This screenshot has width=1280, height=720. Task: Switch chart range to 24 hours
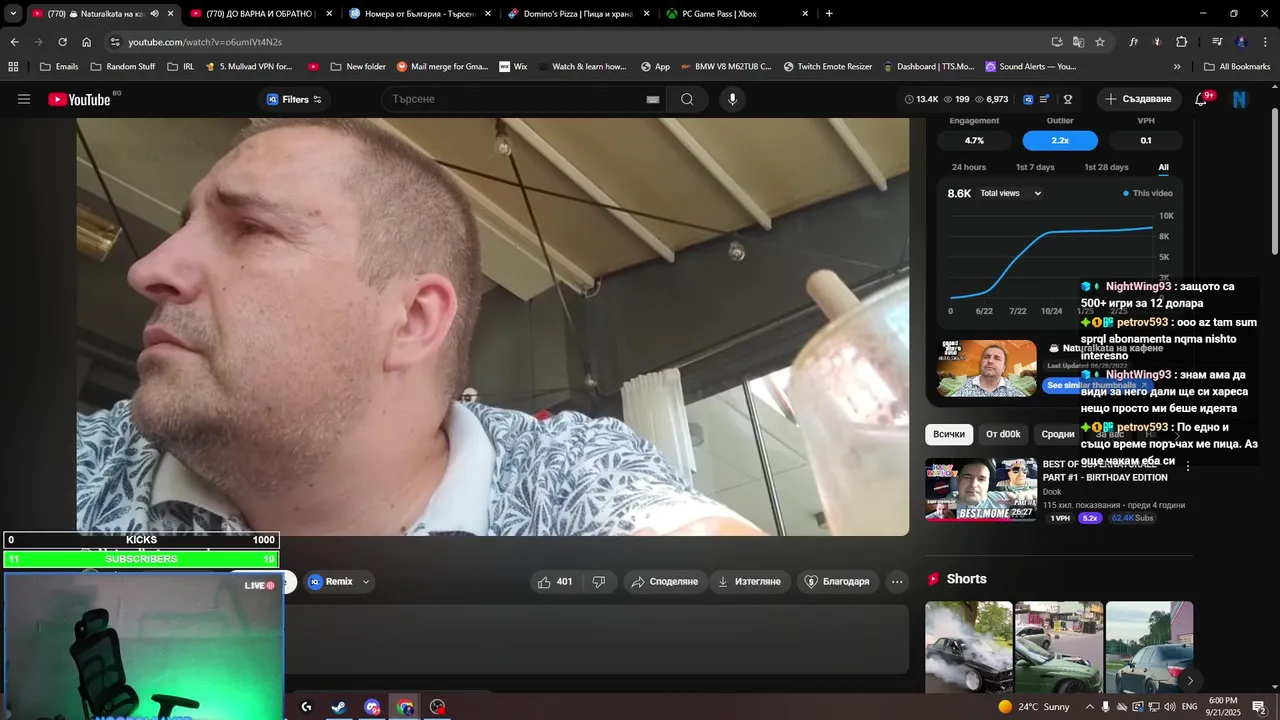tap(969, 167)
